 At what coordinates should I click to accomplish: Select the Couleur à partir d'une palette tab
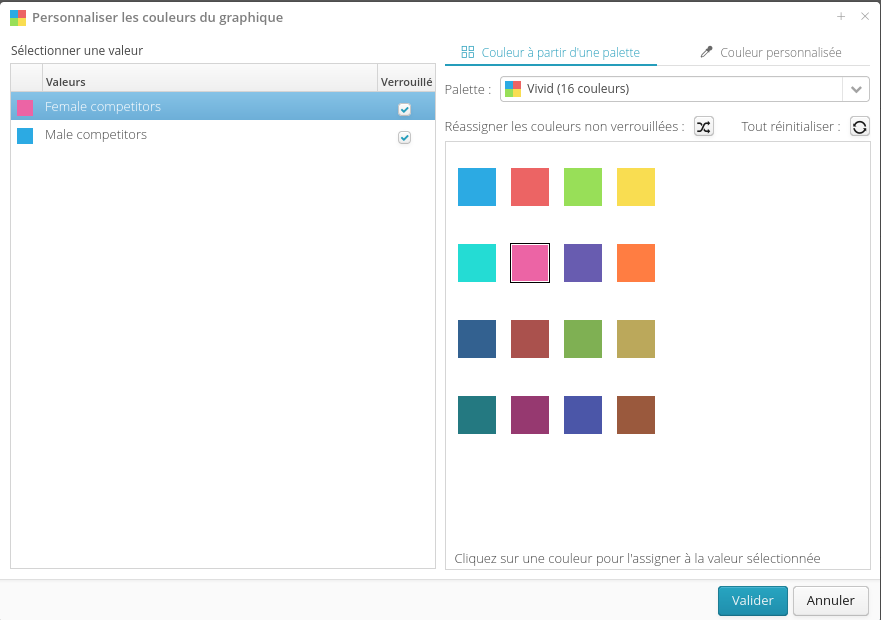pos(550,52)
